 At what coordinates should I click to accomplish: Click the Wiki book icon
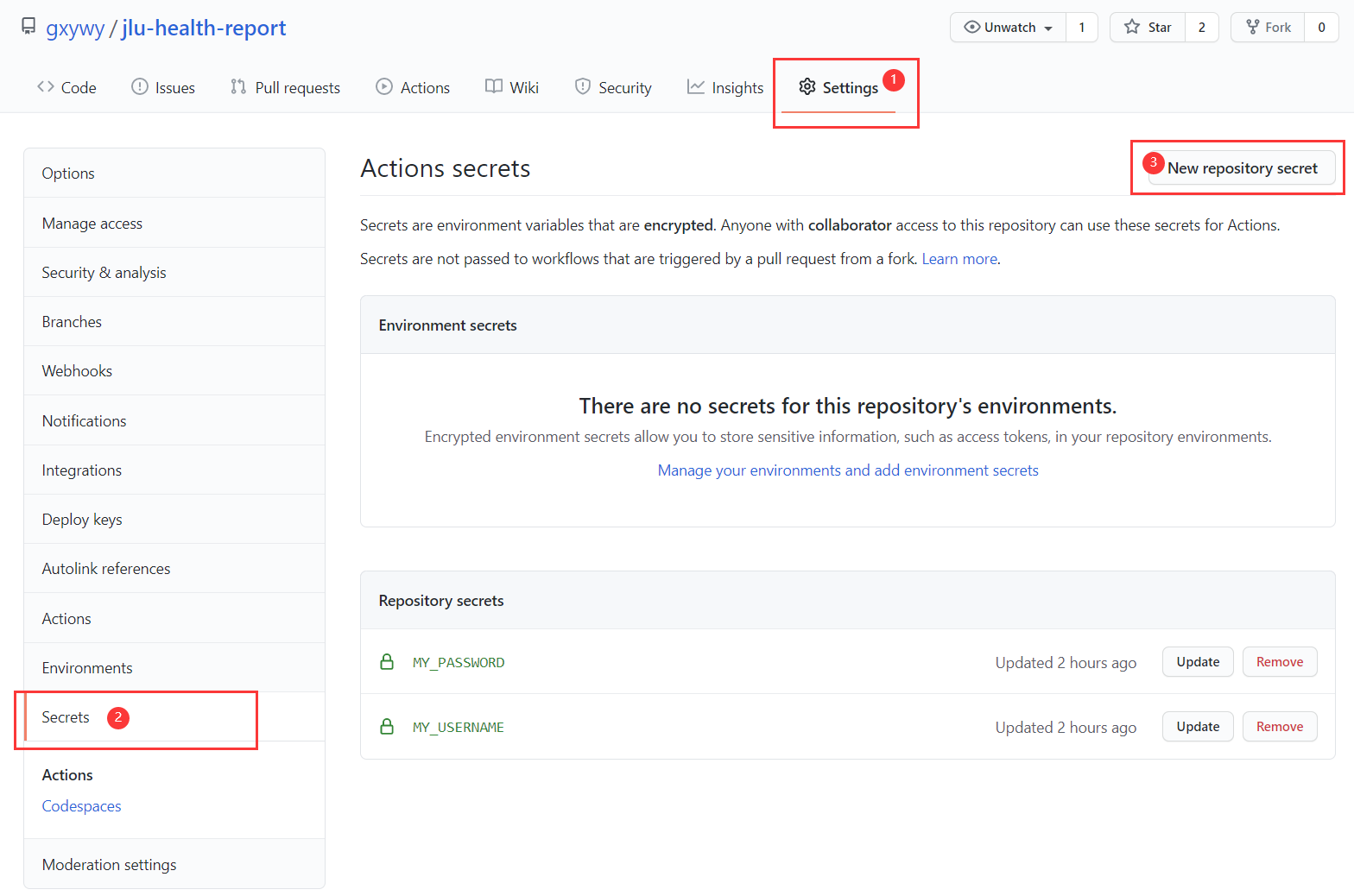point(494,86)
